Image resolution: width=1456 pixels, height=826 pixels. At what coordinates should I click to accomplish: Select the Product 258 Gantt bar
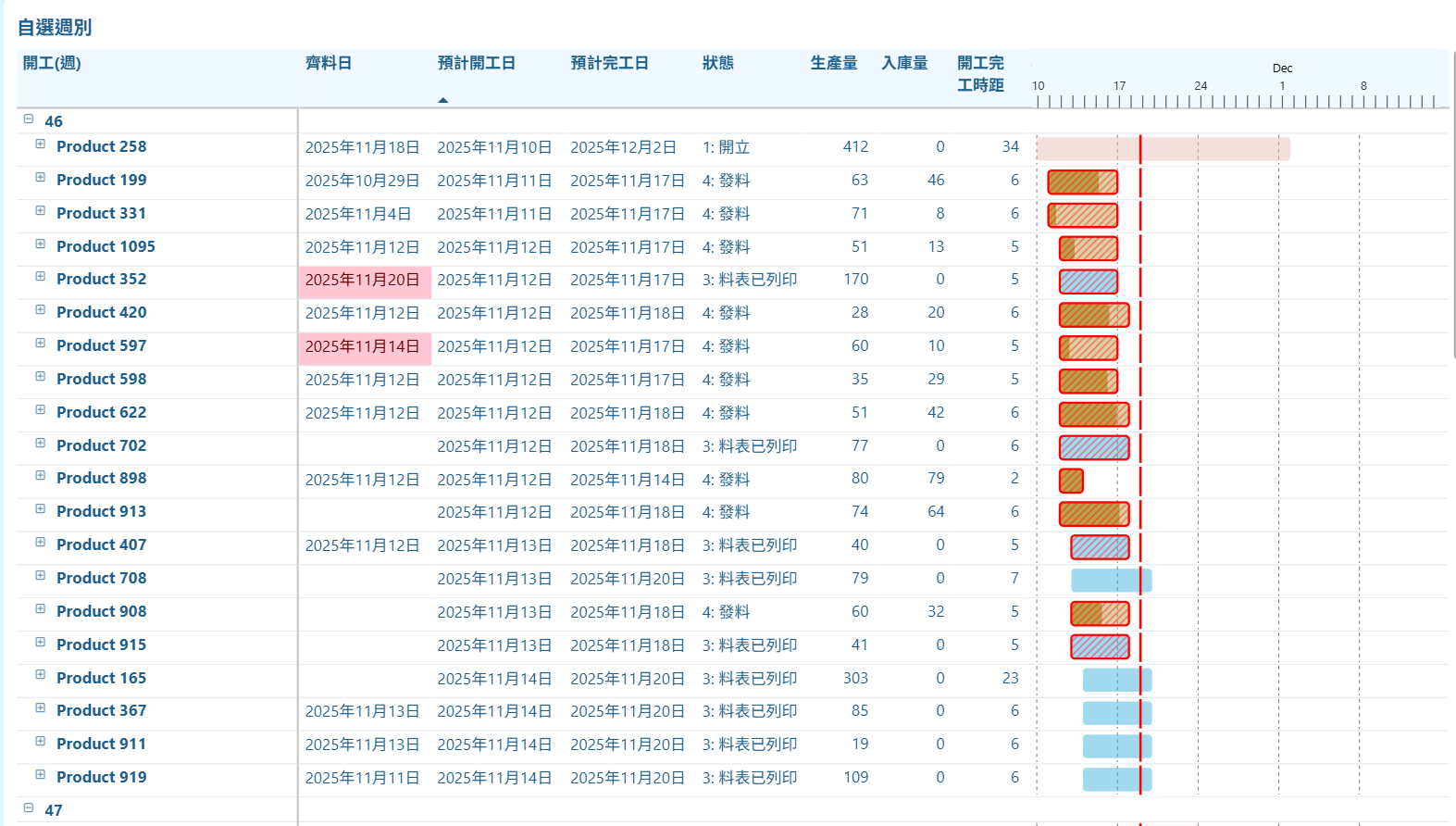[1163, 148]
